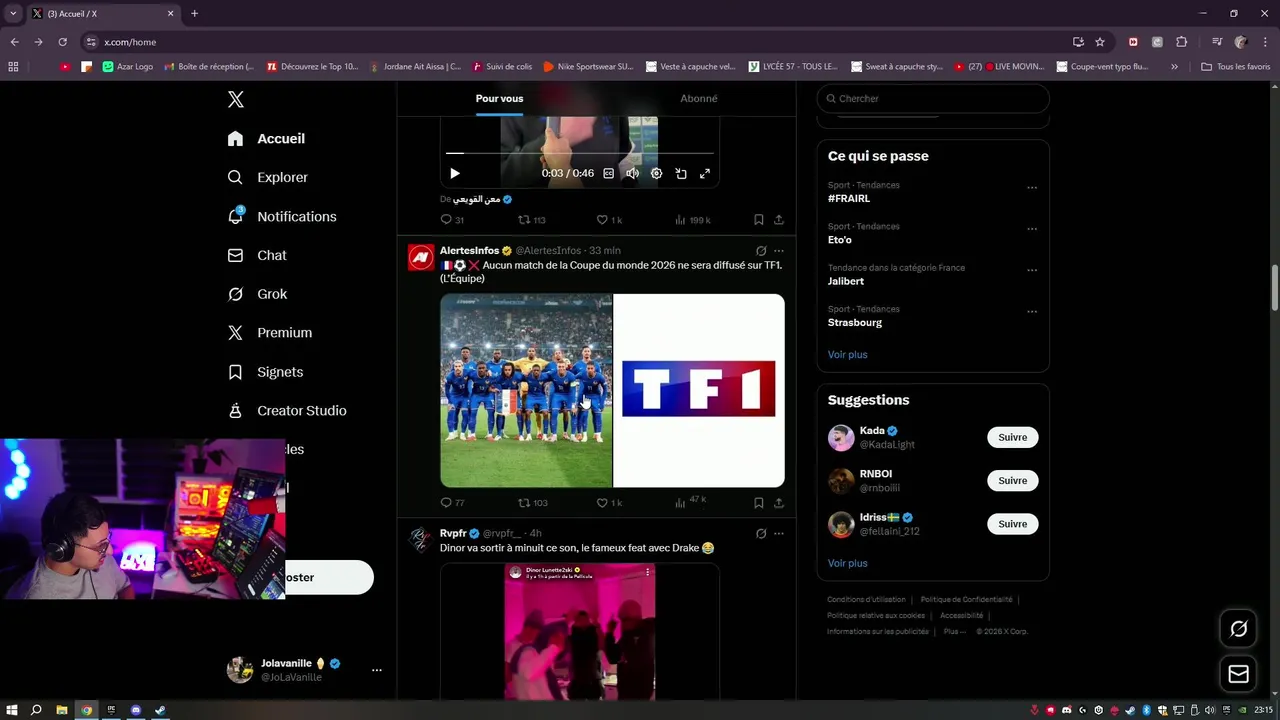Open the French team photo
This screenshot has width=1280, height=720.
coord(526,390)
